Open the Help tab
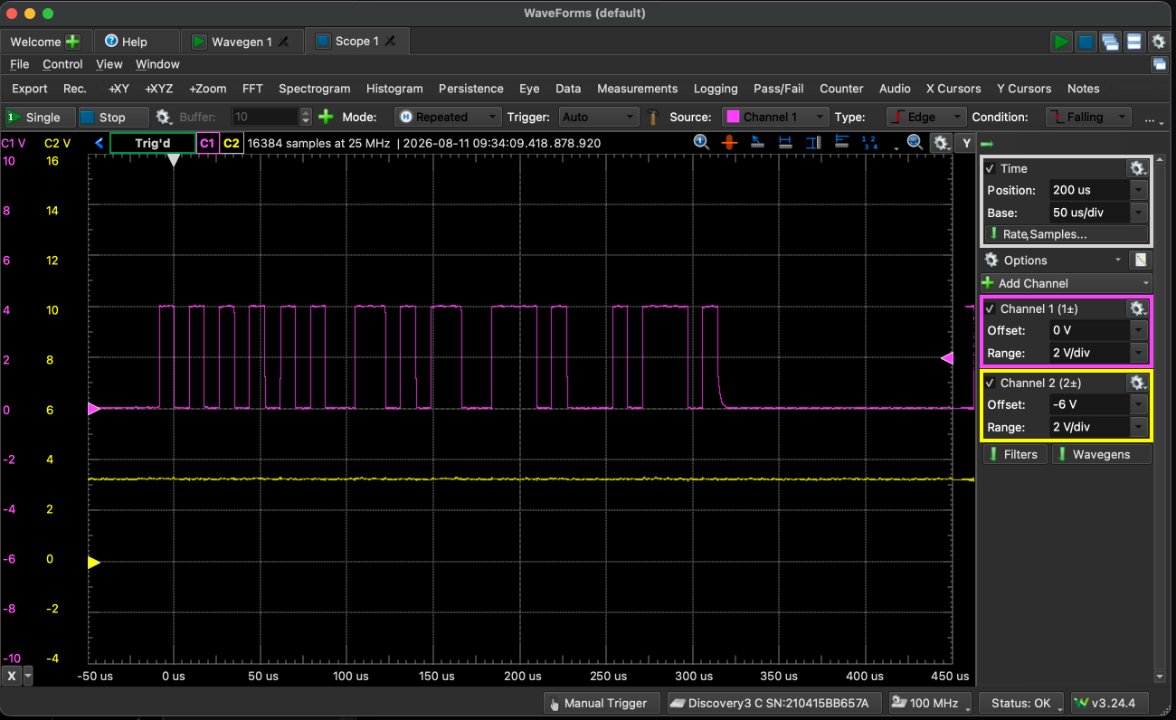1176x720 pixels. point(126,41)
